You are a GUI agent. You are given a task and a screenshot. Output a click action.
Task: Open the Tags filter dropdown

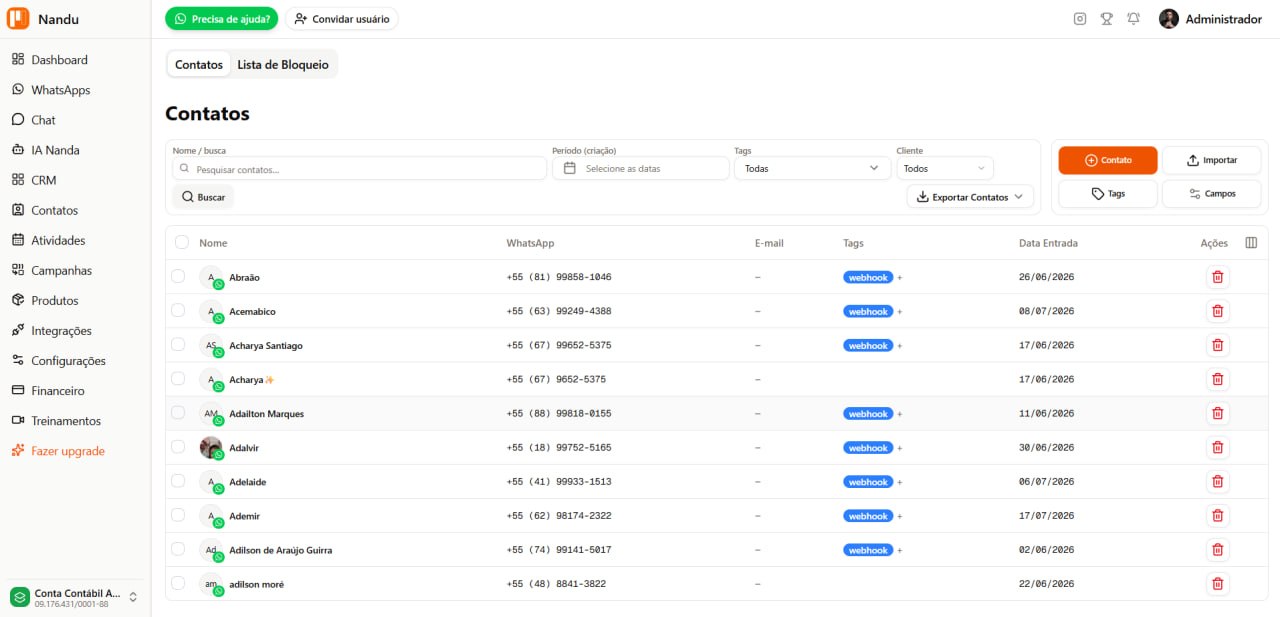click(812, 168)
